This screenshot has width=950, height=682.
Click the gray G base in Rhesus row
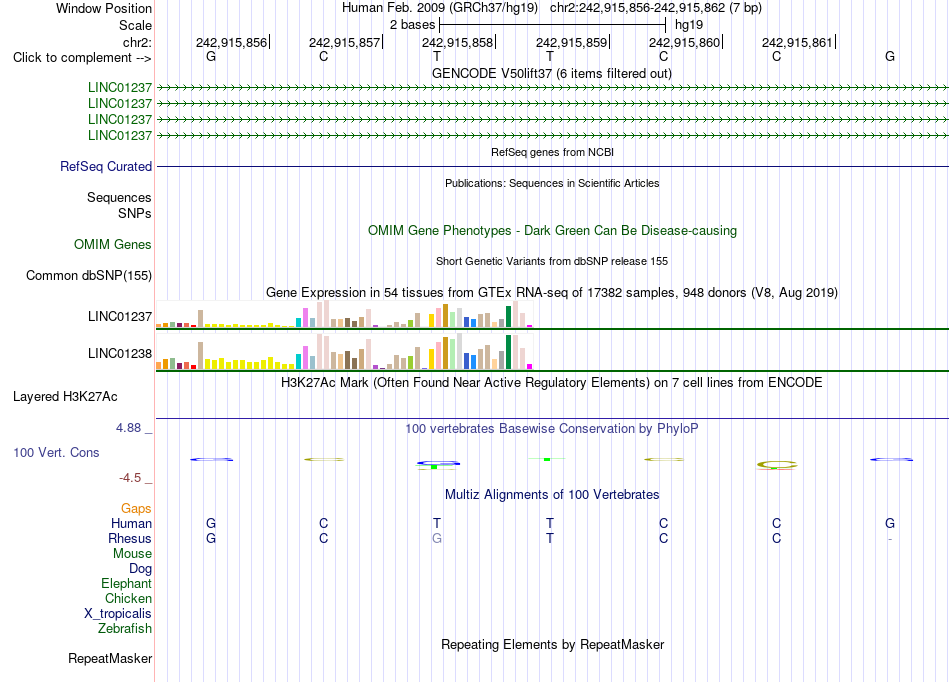click(437, 538)
